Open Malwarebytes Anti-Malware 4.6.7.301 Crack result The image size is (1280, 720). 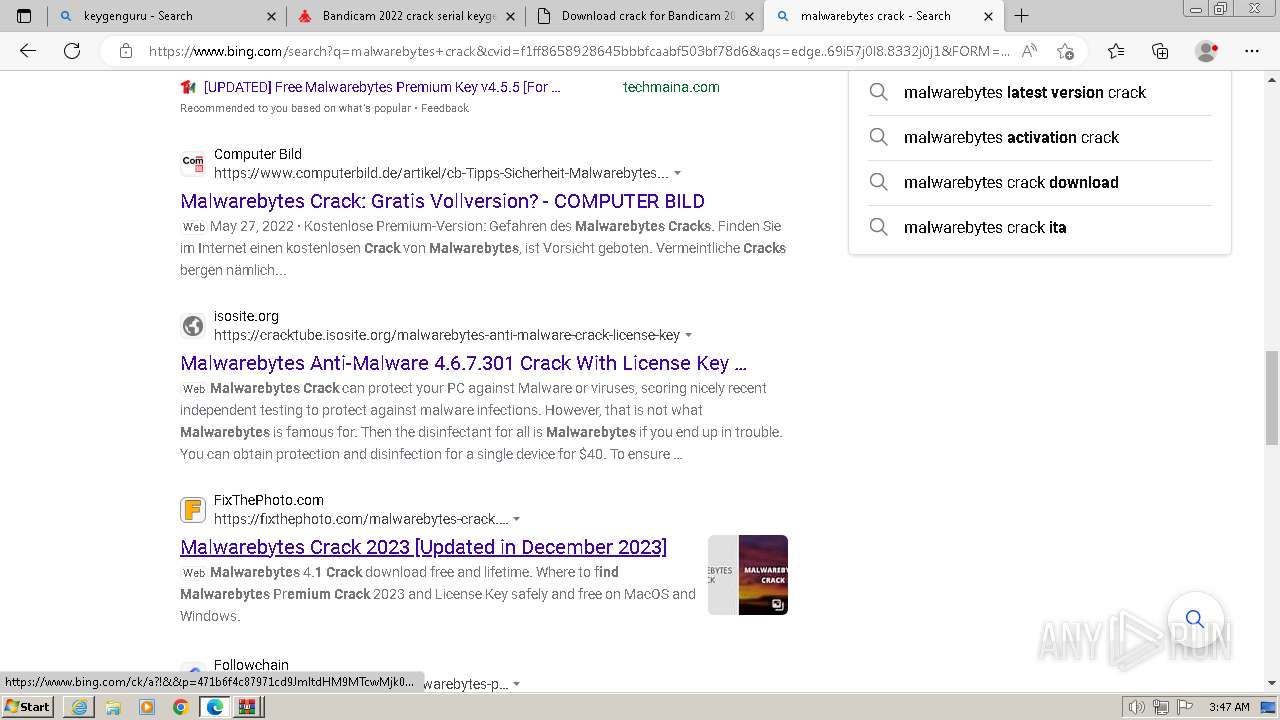tap(463, 363)
